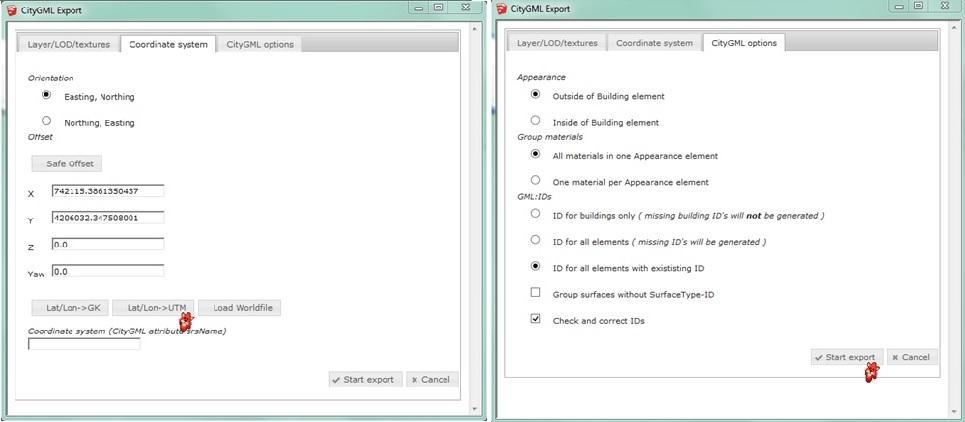Start export in left CityGML window
Image resolution: width=965 pixels, height=422 pixels.
pyautogui.click(x=366, y=380)
